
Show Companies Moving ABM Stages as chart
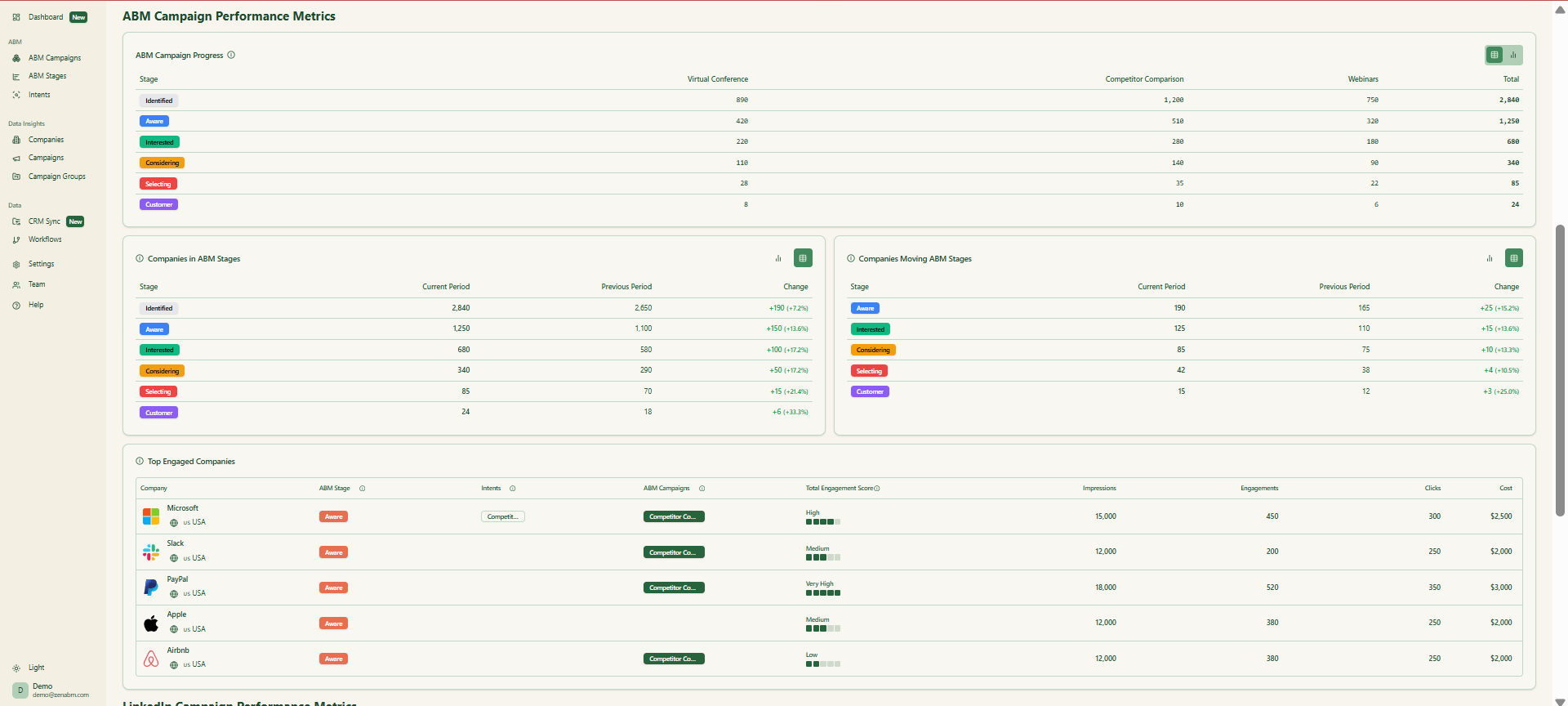point(1490,258)
